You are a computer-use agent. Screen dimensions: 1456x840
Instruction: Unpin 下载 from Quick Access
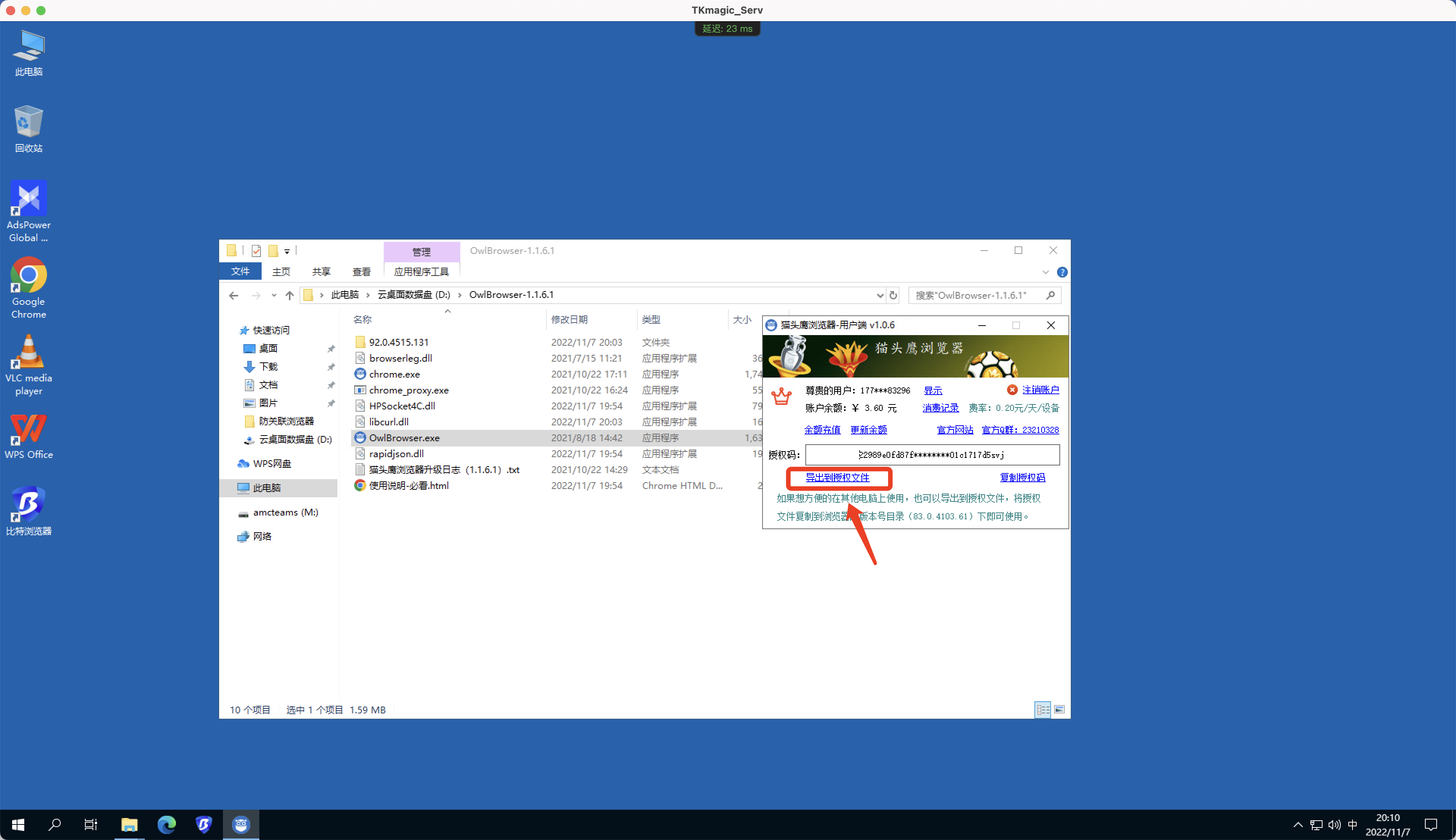pos(331,367)
